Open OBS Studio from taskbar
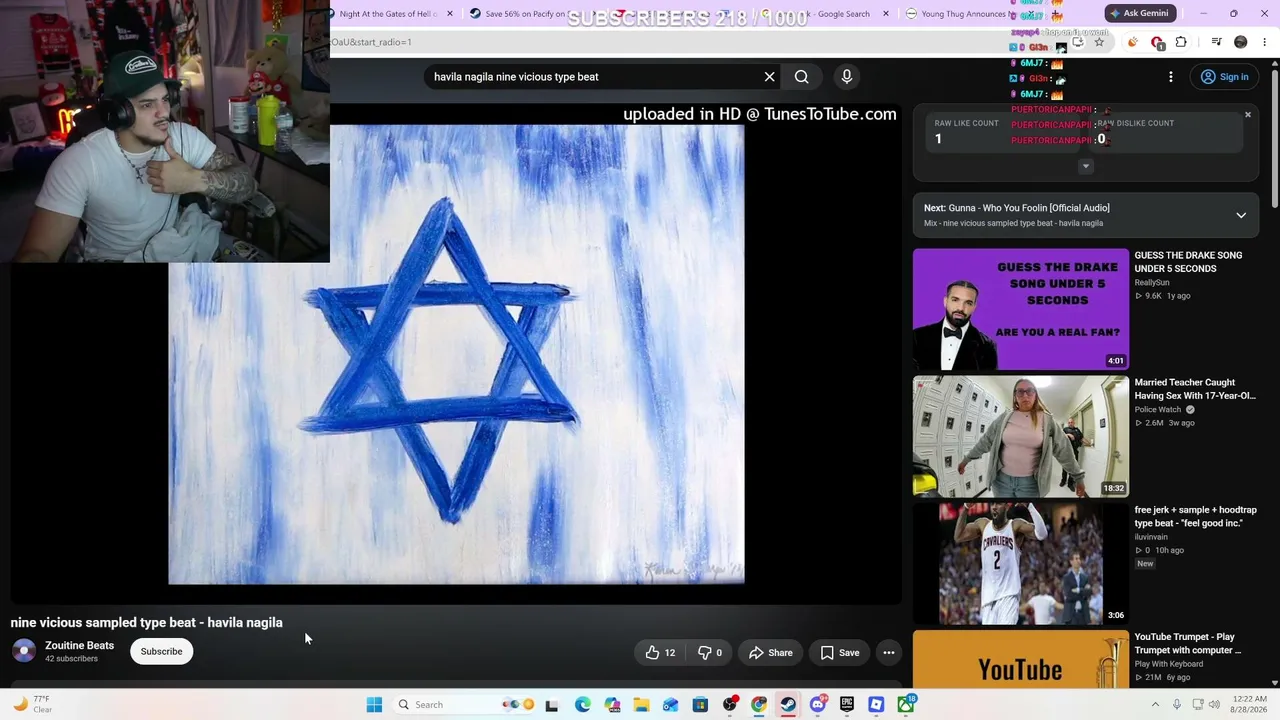The height and width of the screenshot is (720, 1280). [x=730, y=705]
